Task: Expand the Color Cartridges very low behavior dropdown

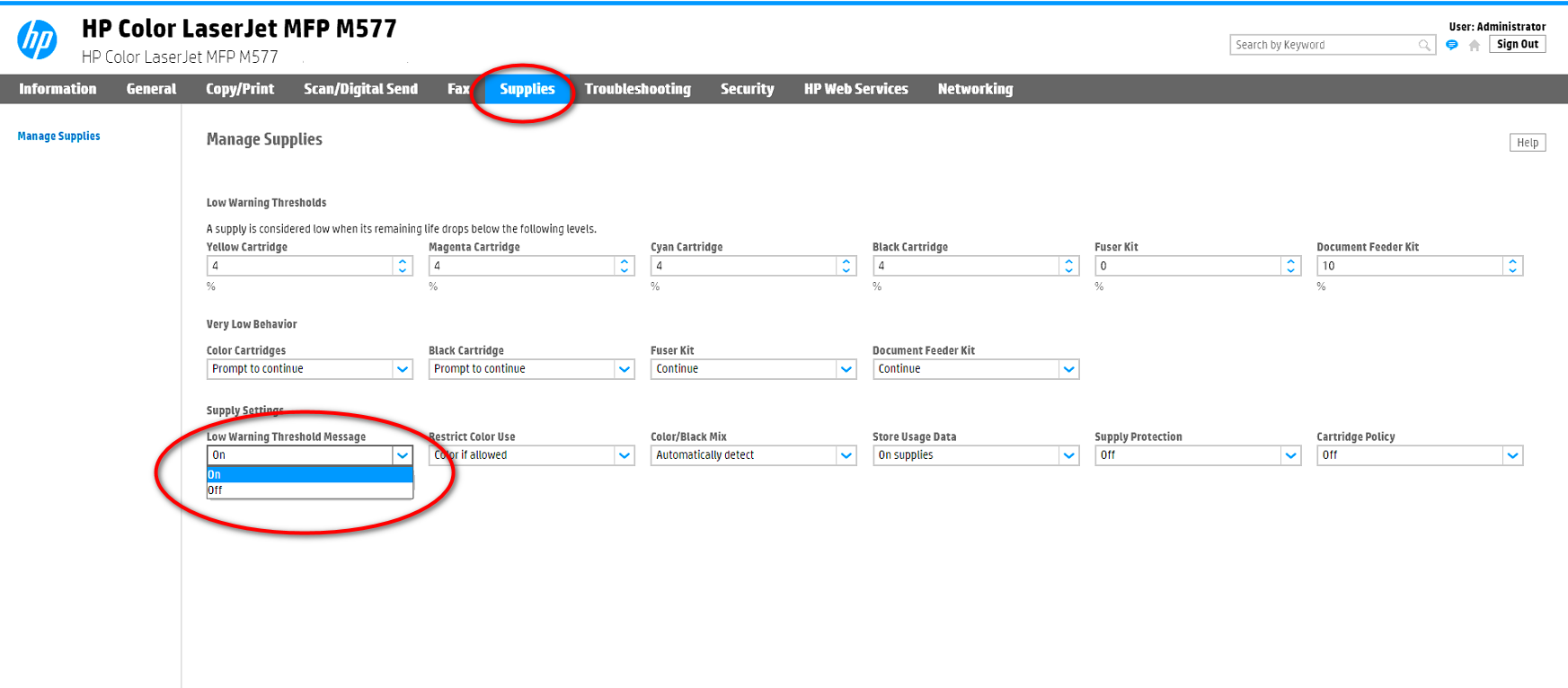Action: (310, 369)
